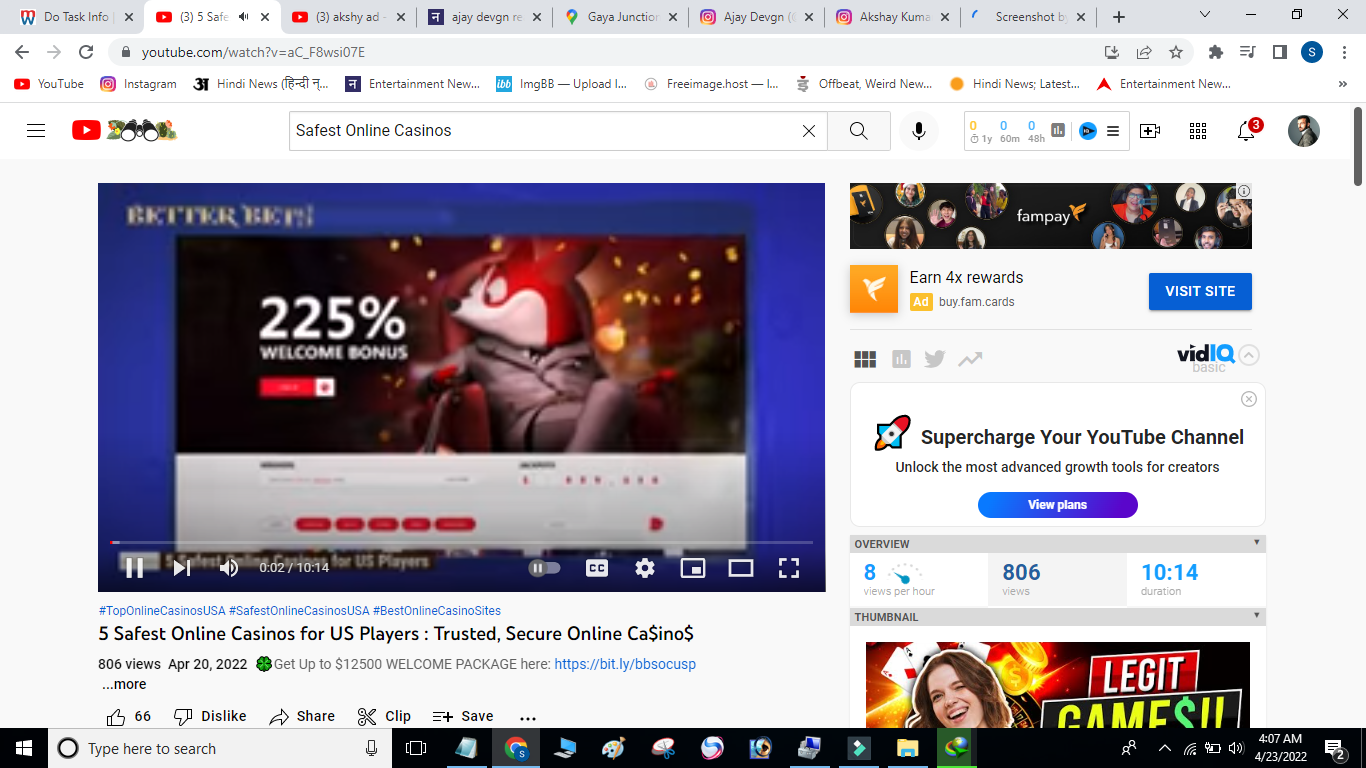Reload the page
The width and height of the screenshot is (1366, 768).
tap(86, 52)
